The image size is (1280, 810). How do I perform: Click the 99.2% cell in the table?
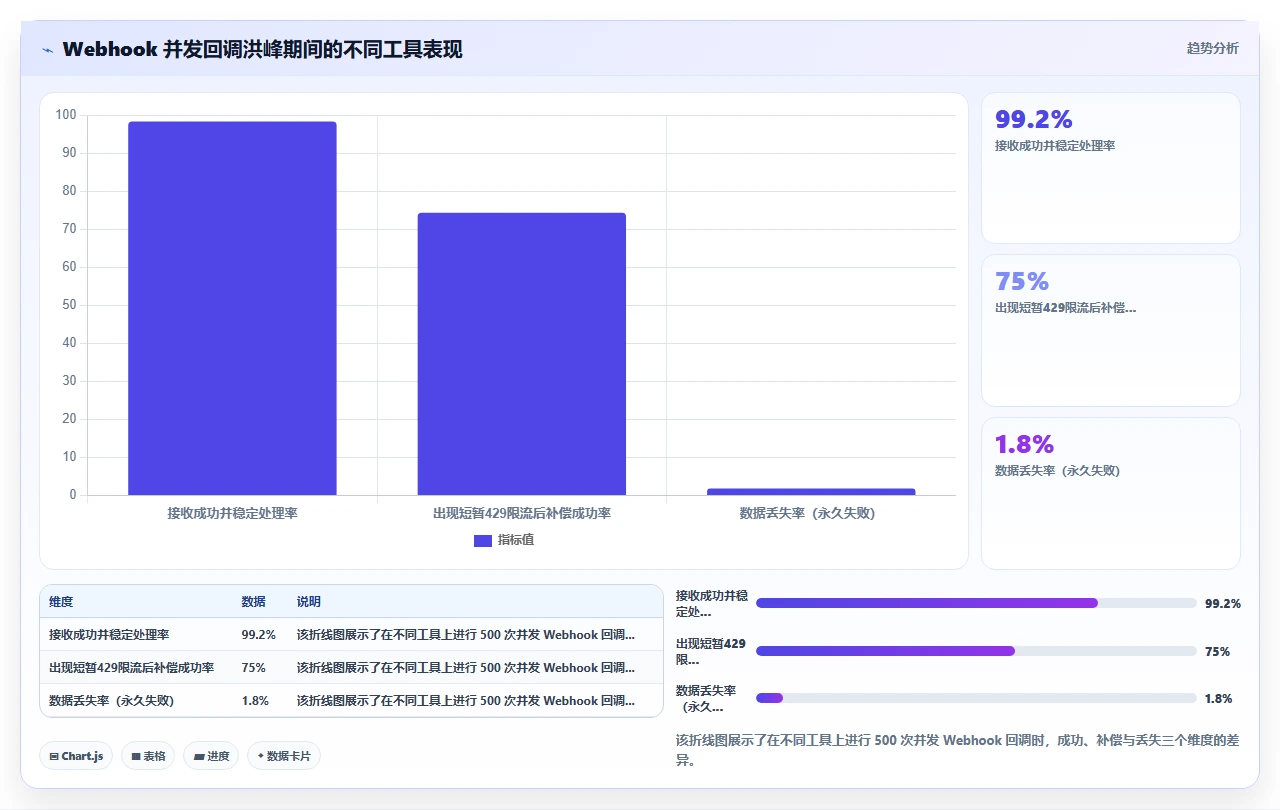[258, 635]
